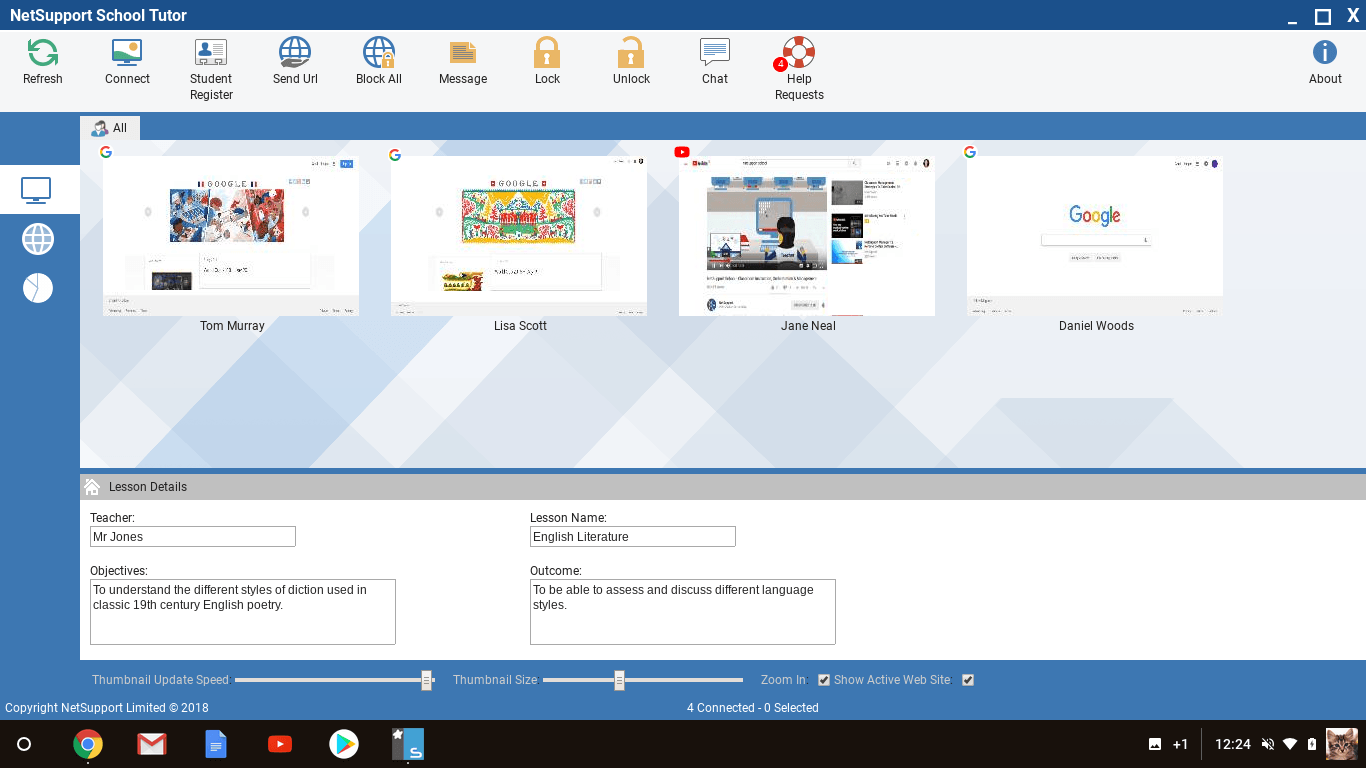Screen dimensions: 1366x768
Task: Click the Lesson Details panel header
Action: coord(148,487)
